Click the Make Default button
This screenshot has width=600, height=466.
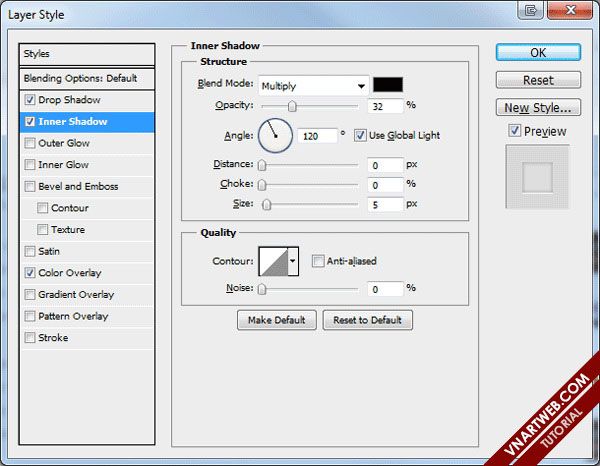click(x=277, y=320)
